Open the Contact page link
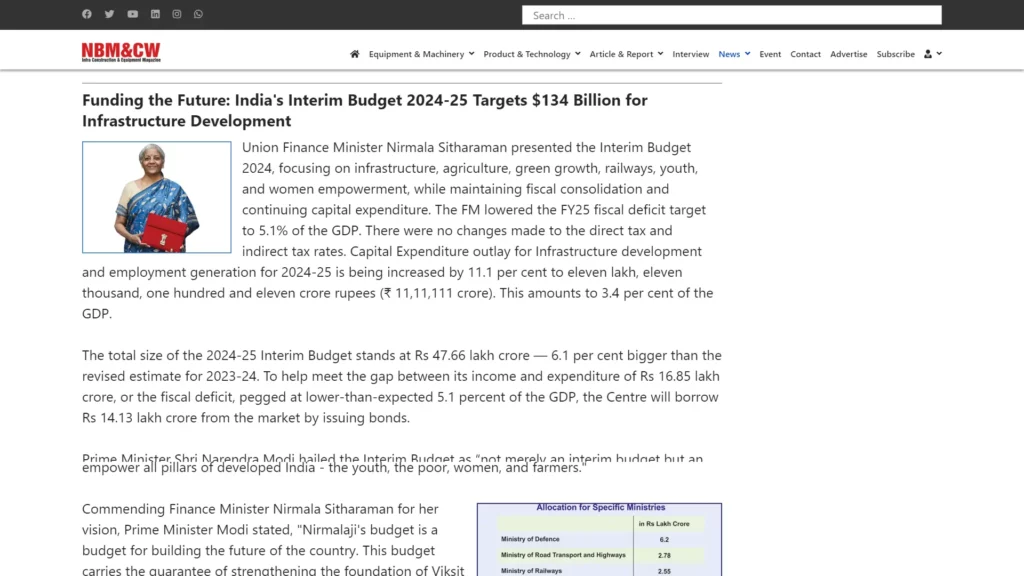 [805, 54]
